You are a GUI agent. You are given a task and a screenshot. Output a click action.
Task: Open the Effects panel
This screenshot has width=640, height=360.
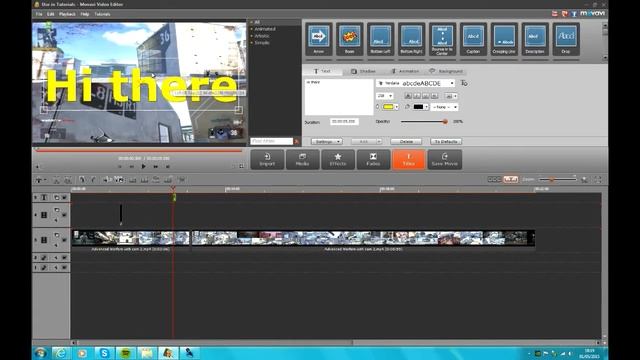coord(338,159)
